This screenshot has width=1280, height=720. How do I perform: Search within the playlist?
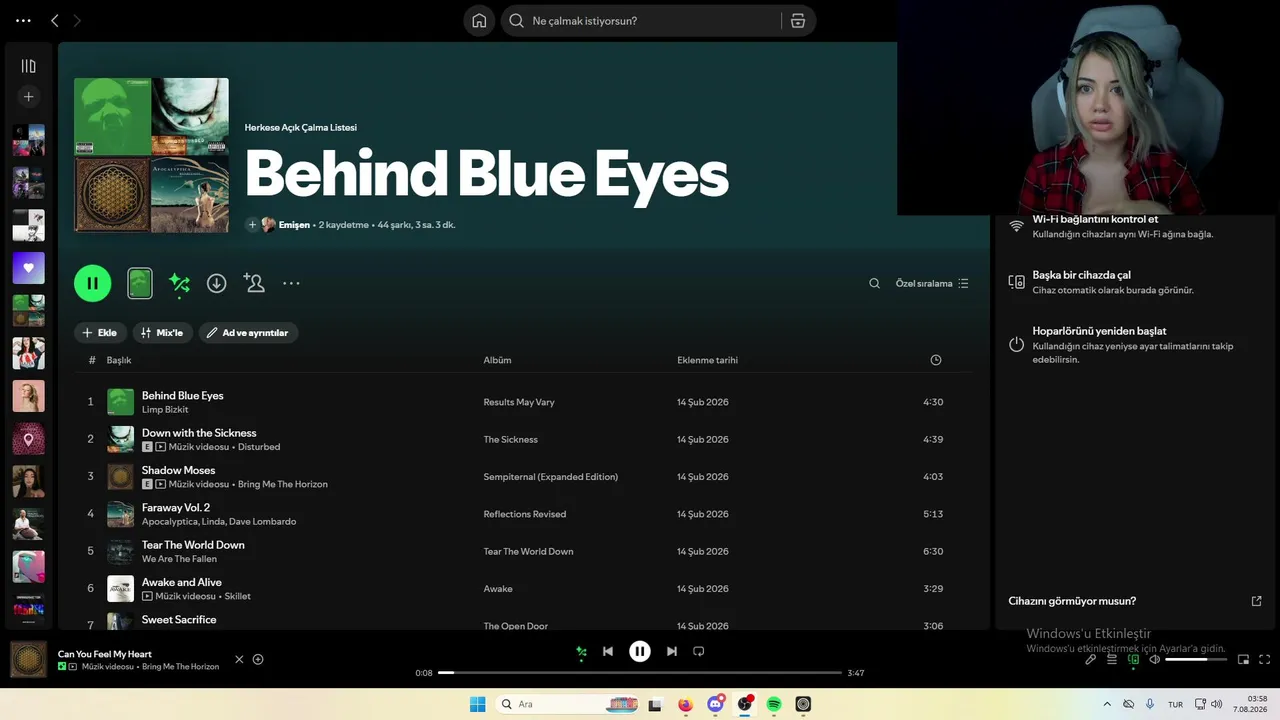tap(874, 283)
